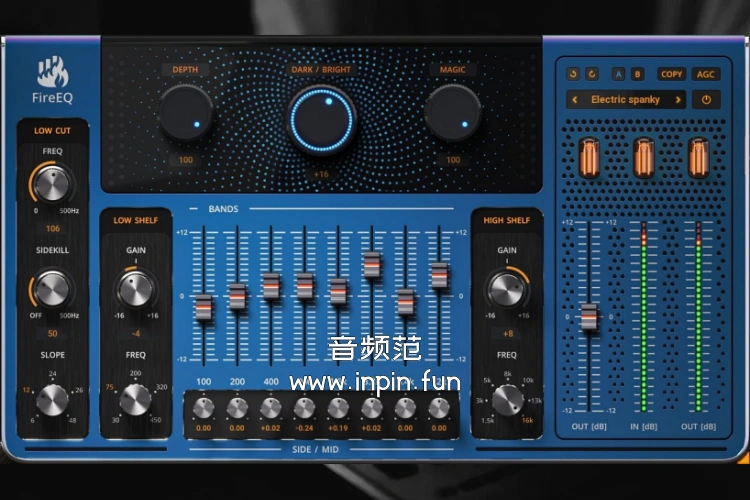
Task: Click the sixth, highest-set band fader
Action: click(x=372, y=265)
